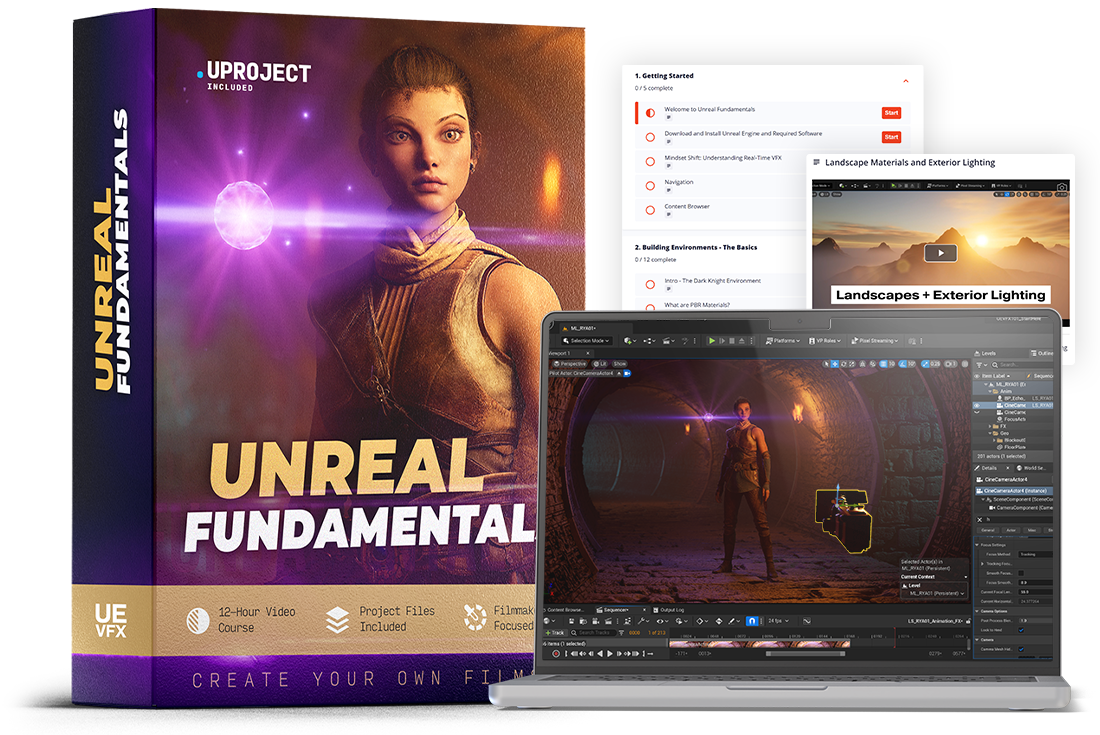Open the Perspective viewport dropdown
Image resolution: width=1100 pixels, height=735 pixels.
pos(573,363)
